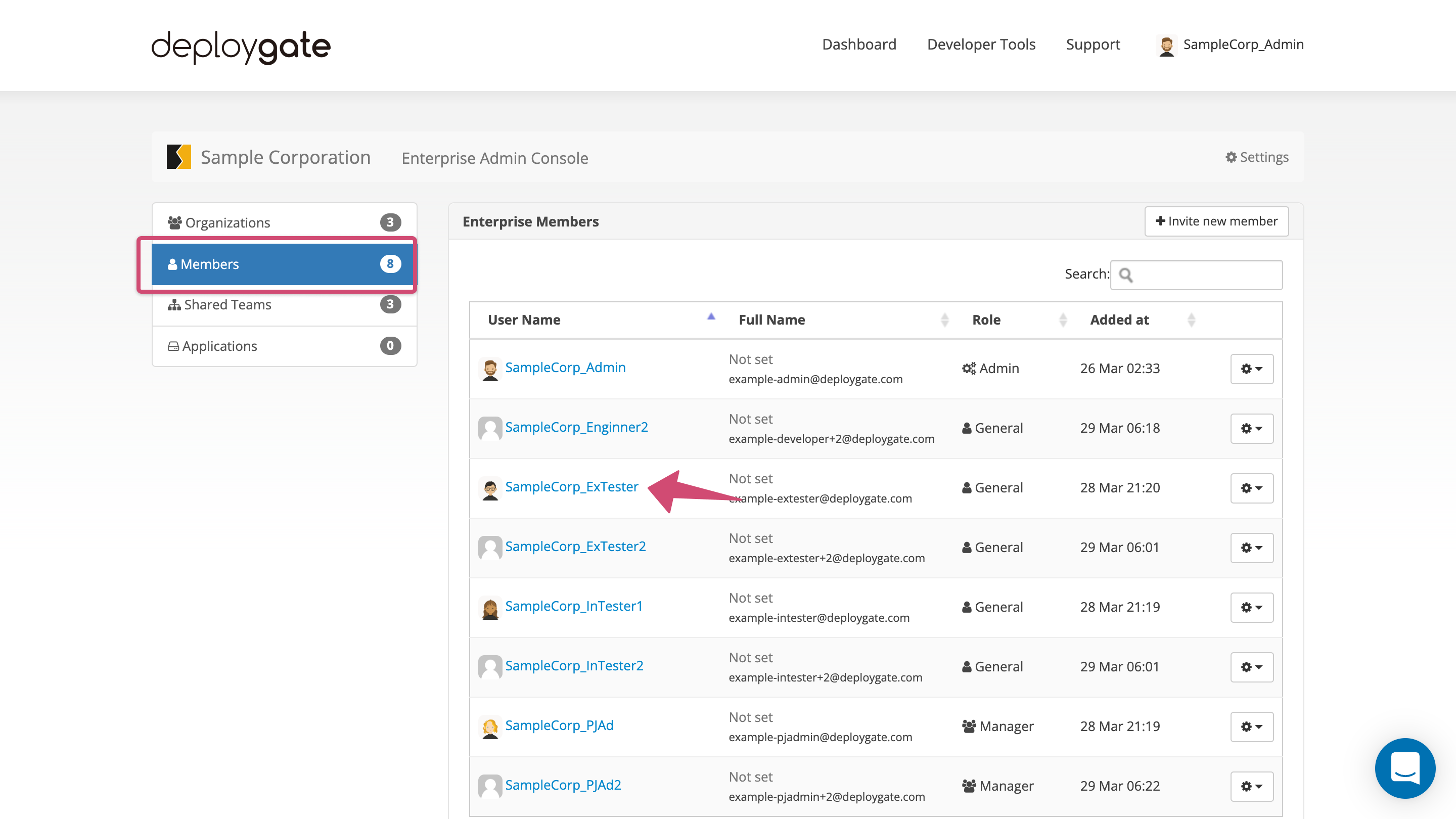This screenshot has height=819, width=1456.
Task: Open the Sample Corporation title link
Action: click(x=286, y=157)
